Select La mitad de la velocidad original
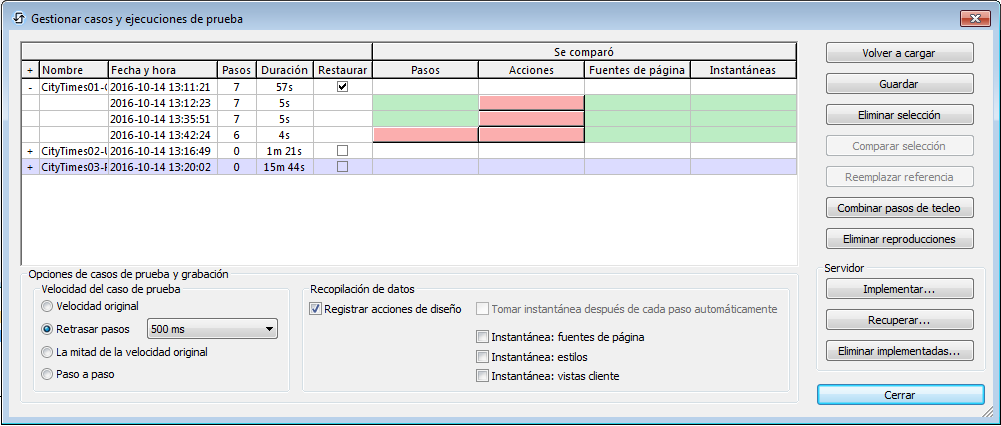1001x426 pixels. [47, 352]
